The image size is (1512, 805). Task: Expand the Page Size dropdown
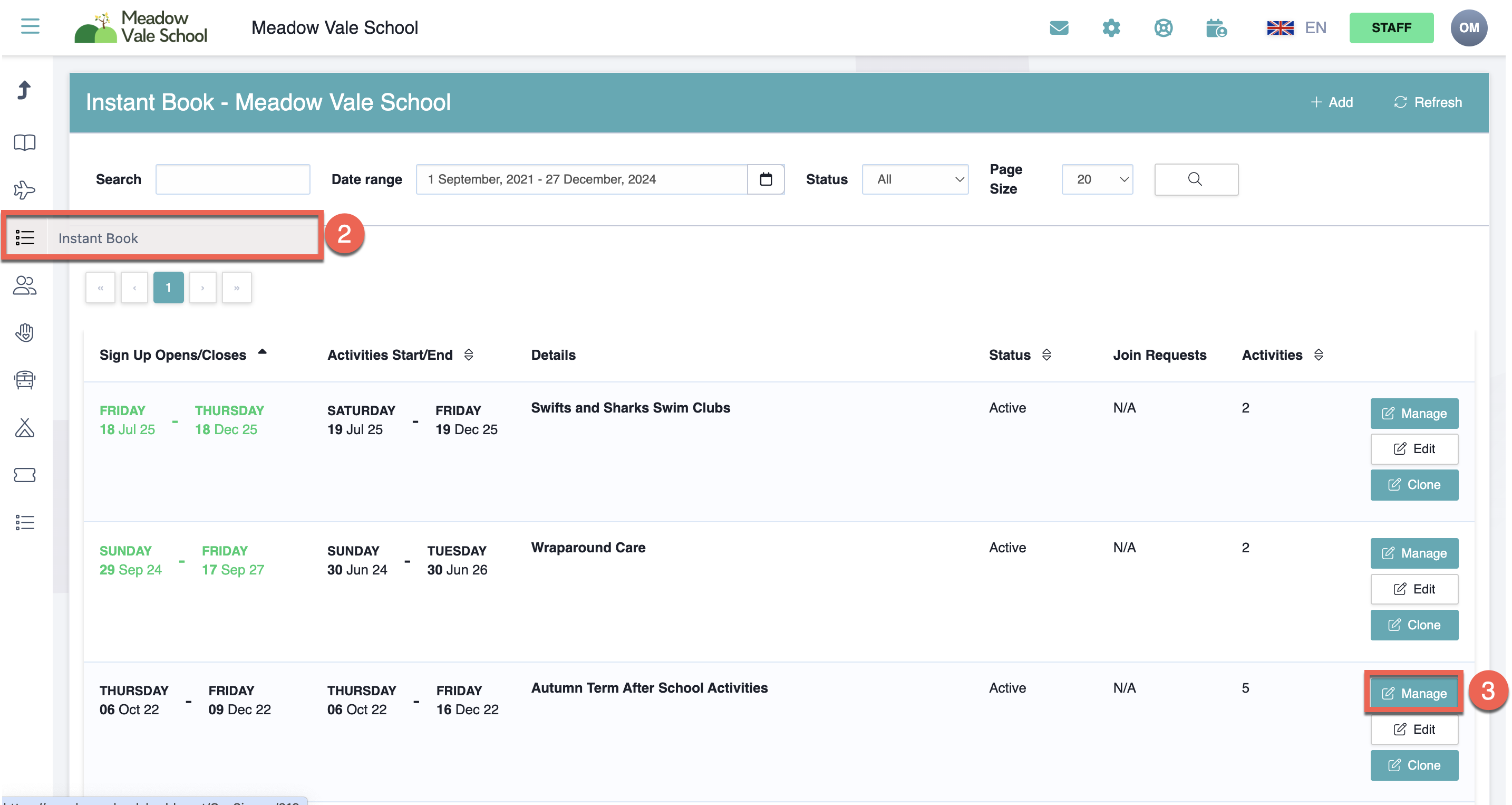(1097, 179)
